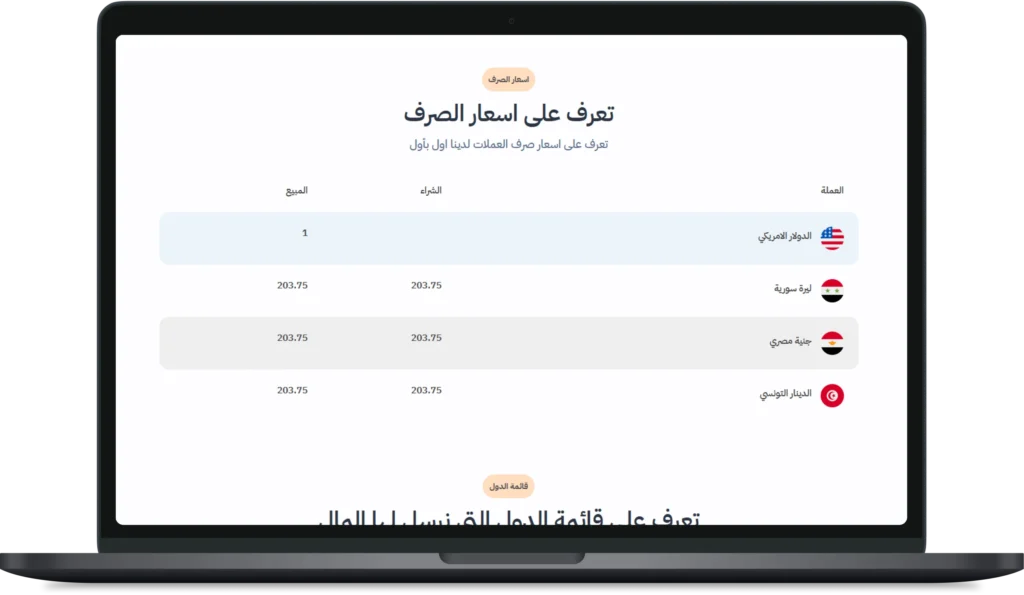
Task: Click the Egyptian pound buy price 203.75
Action: click(x=426, y=338)
